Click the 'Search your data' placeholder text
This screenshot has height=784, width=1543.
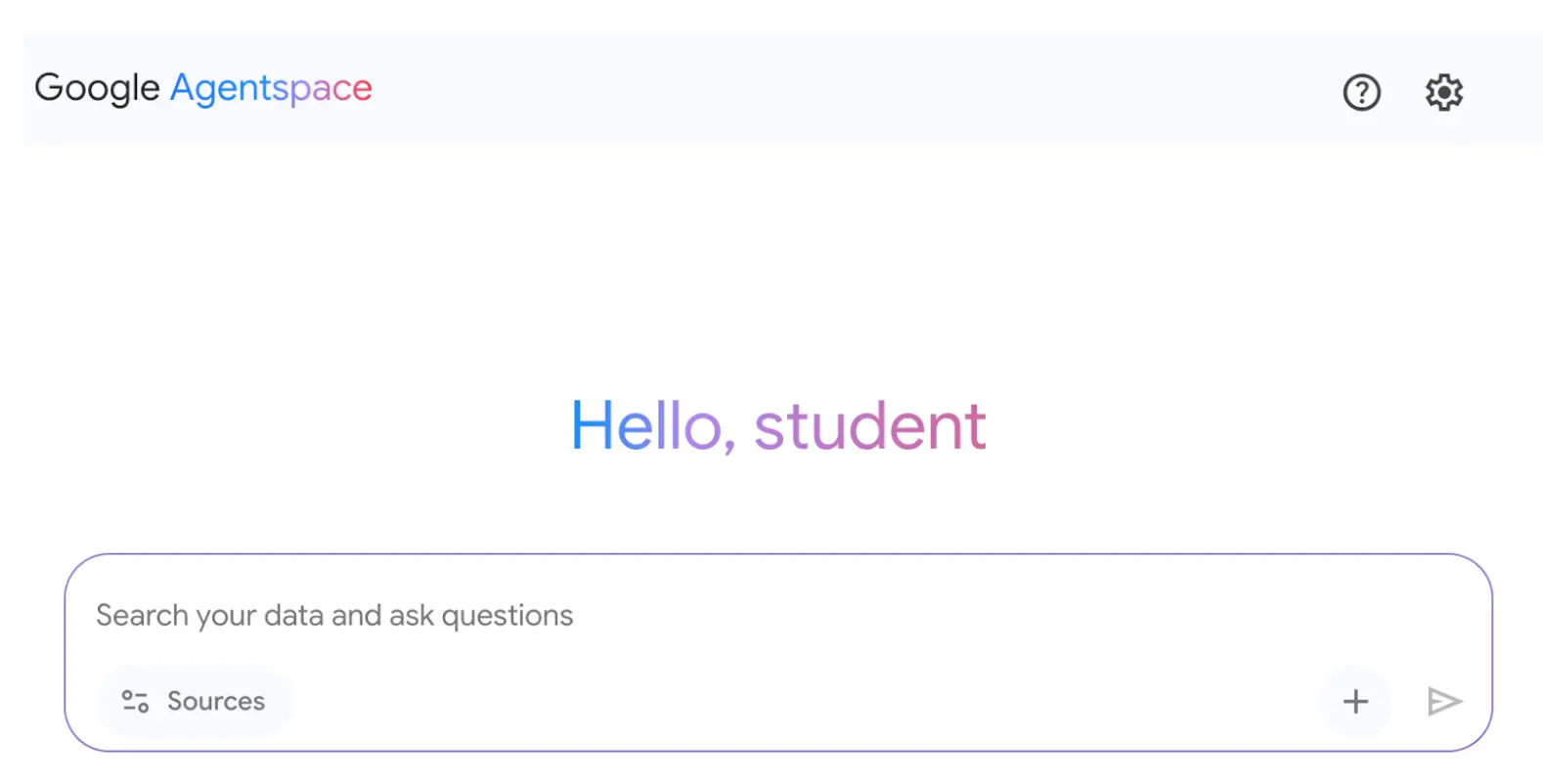pos(334,616)
